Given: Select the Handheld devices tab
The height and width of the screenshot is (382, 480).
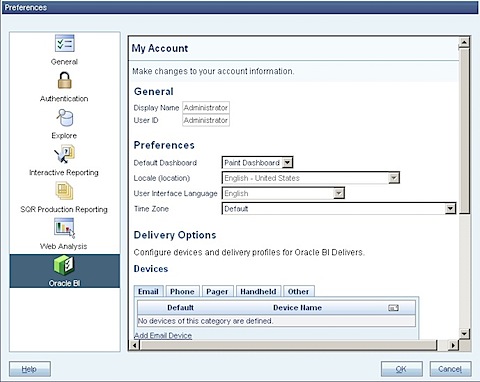Looking at the screenshot, I should click(x=258, y=291).
